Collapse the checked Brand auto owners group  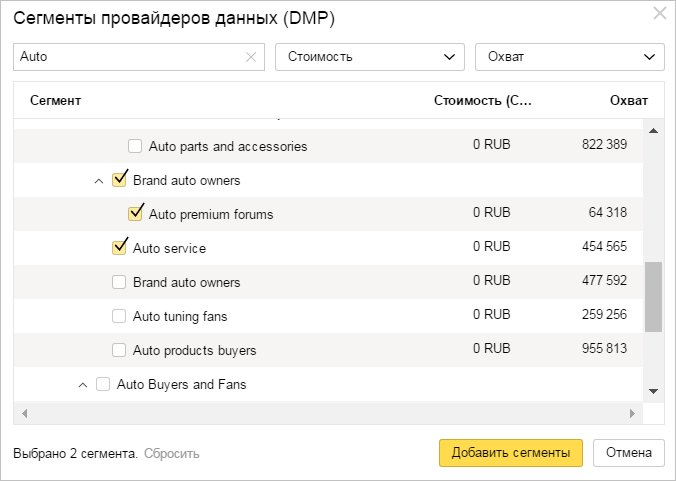tap(98, 181)
